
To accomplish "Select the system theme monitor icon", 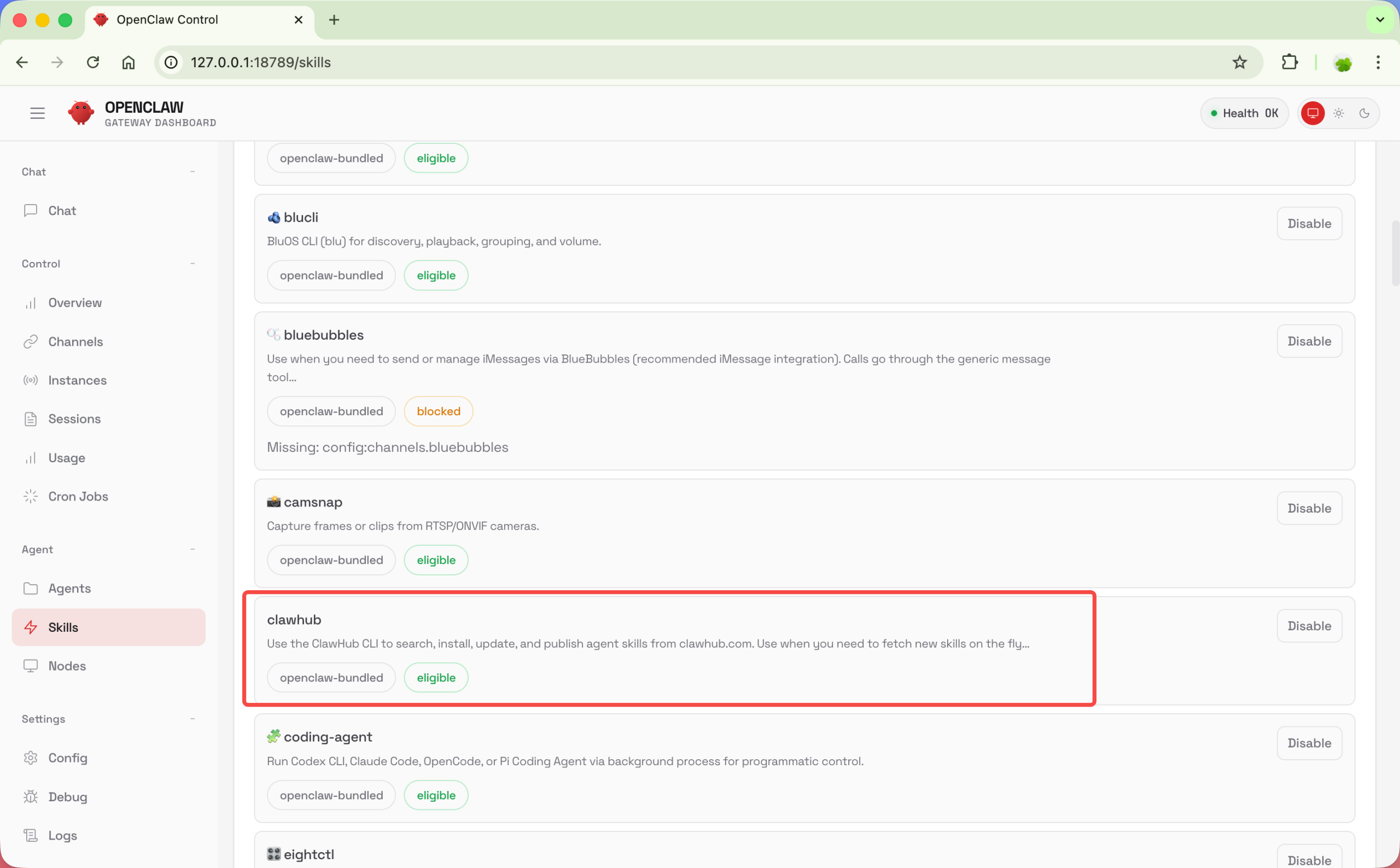I will 1312,113.
